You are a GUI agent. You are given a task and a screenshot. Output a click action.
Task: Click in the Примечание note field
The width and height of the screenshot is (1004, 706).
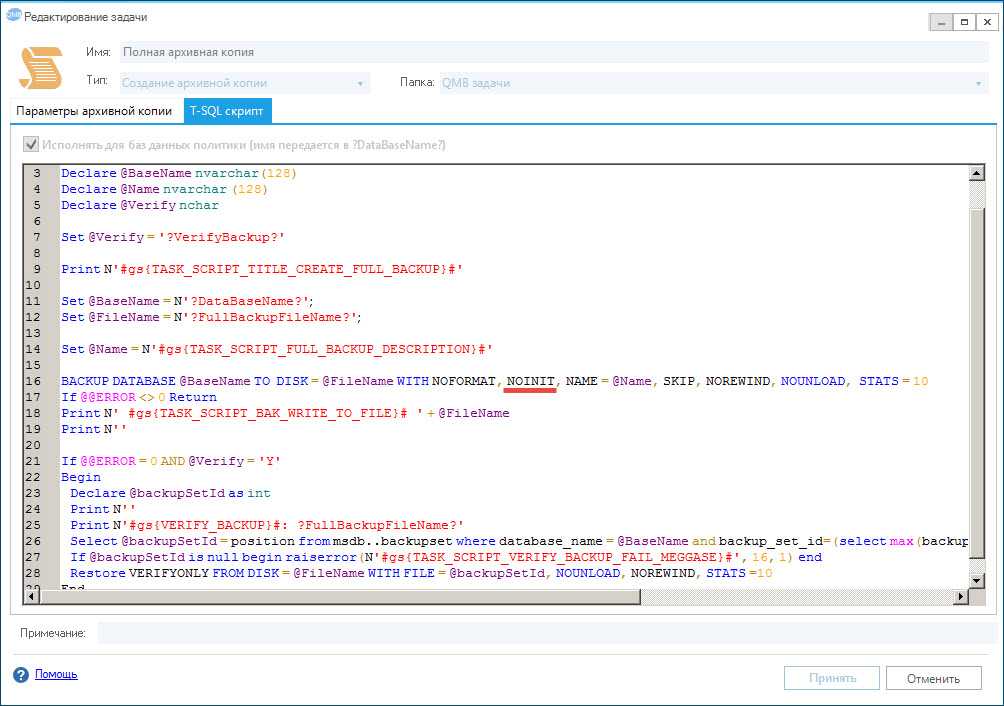(x=546, y=633)
